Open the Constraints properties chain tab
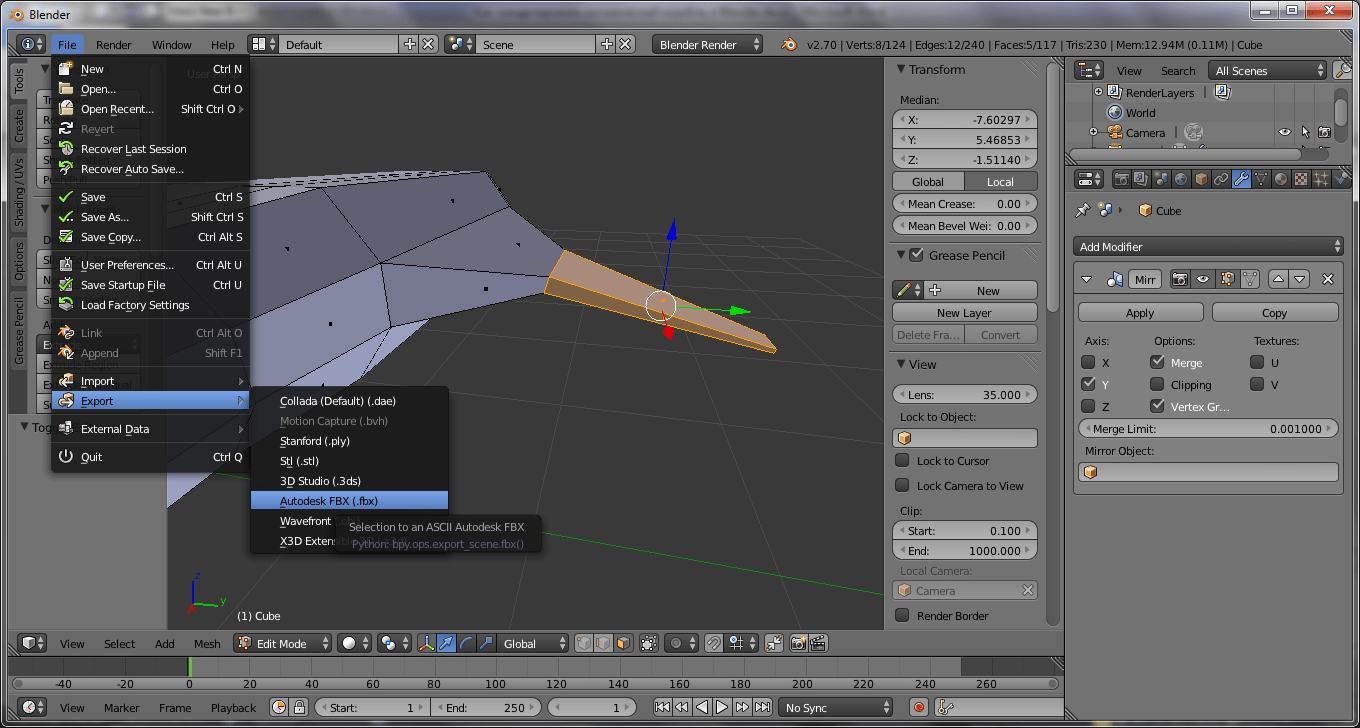Image resolution: width=1360 pixels, height=728 pixels. tap(1221, 179)
